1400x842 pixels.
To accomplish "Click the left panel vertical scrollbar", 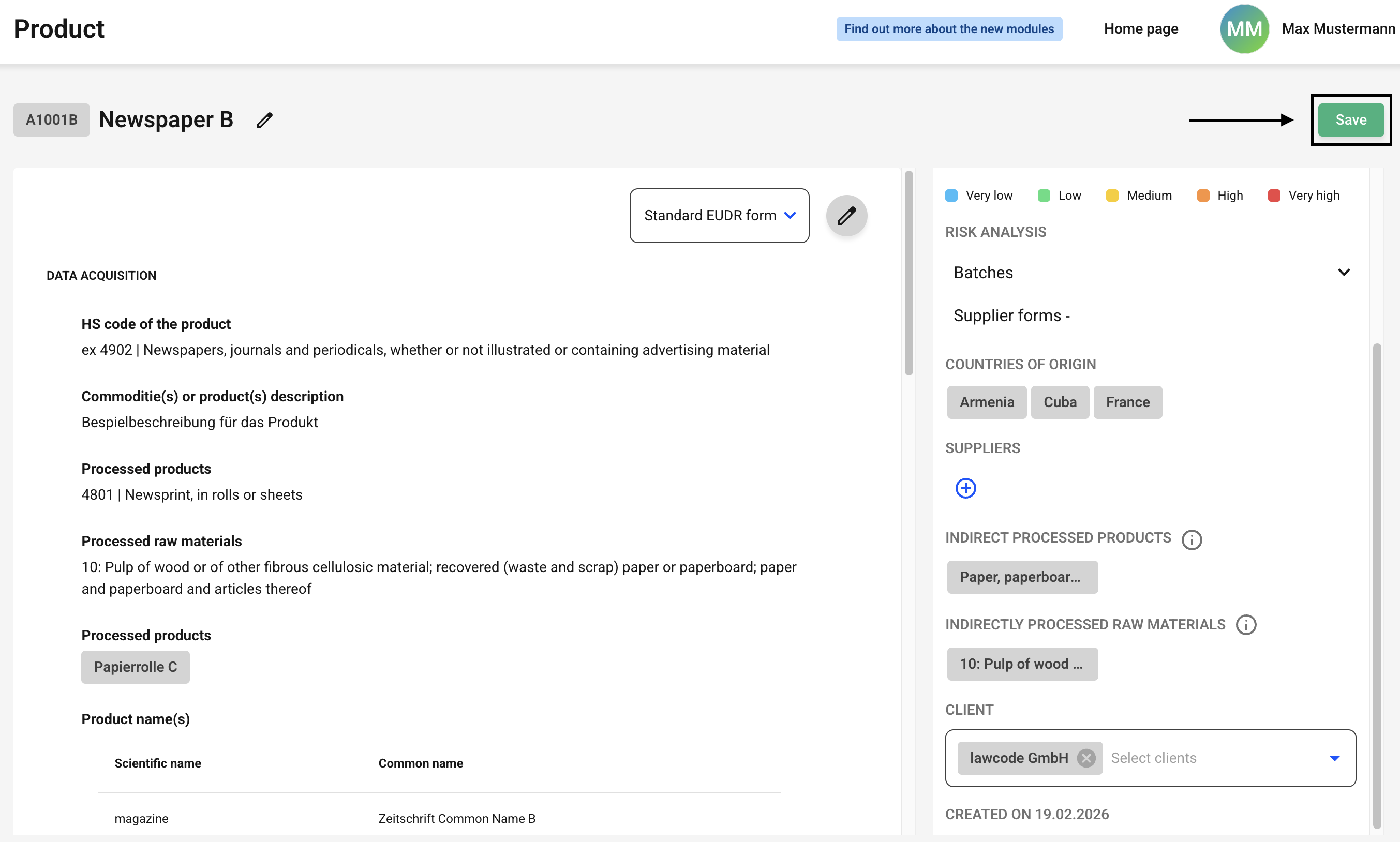I will [908, 273].
